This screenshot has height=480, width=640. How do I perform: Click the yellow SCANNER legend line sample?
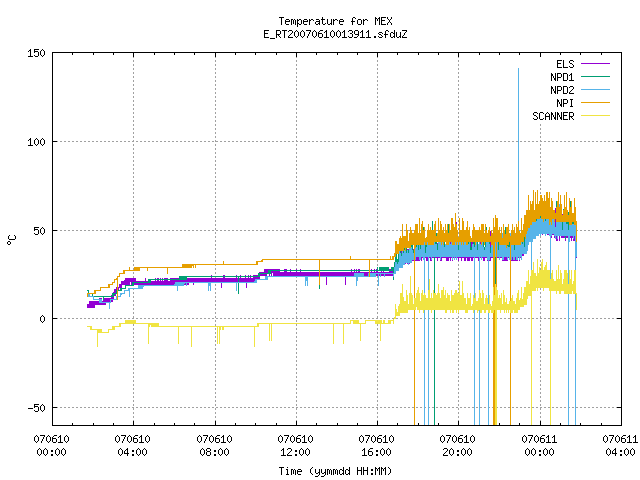point(596,116)
